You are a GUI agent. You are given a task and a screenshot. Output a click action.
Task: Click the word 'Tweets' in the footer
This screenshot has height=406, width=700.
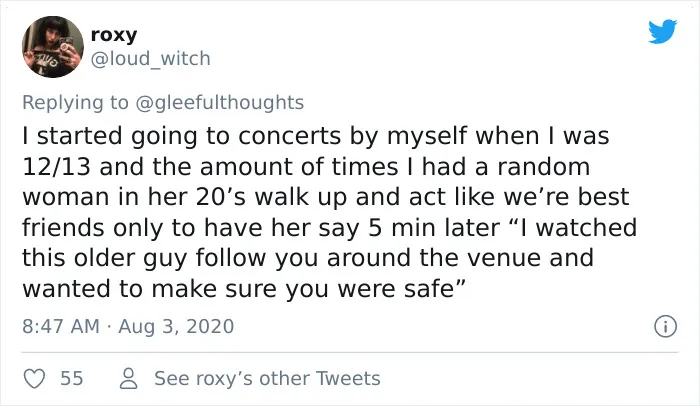(348, 378)
